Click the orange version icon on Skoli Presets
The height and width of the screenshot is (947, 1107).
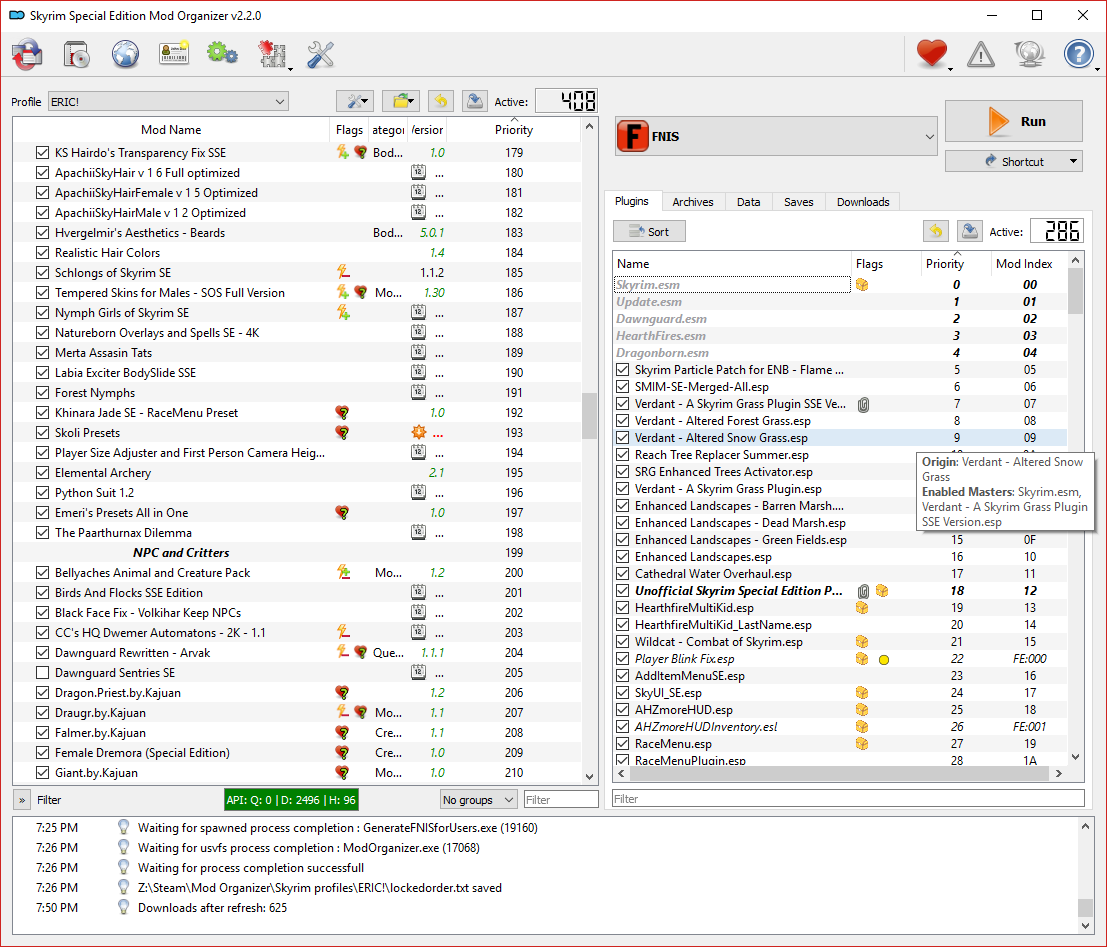[419, 432]
